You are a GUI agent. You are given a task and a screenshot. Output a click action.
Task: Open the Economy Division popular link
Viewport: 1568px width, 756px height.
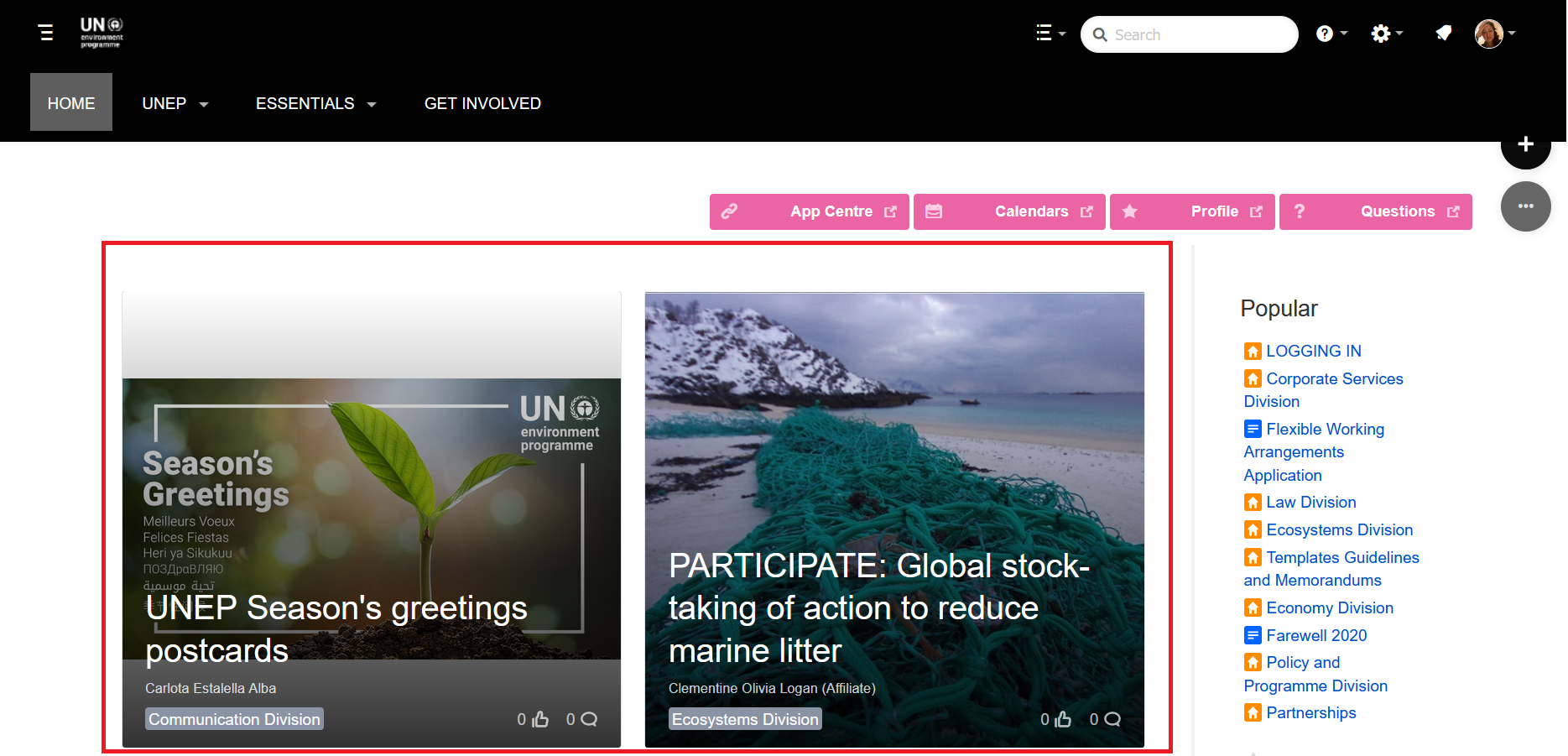pyautogui.click(x=1330, y=607)
